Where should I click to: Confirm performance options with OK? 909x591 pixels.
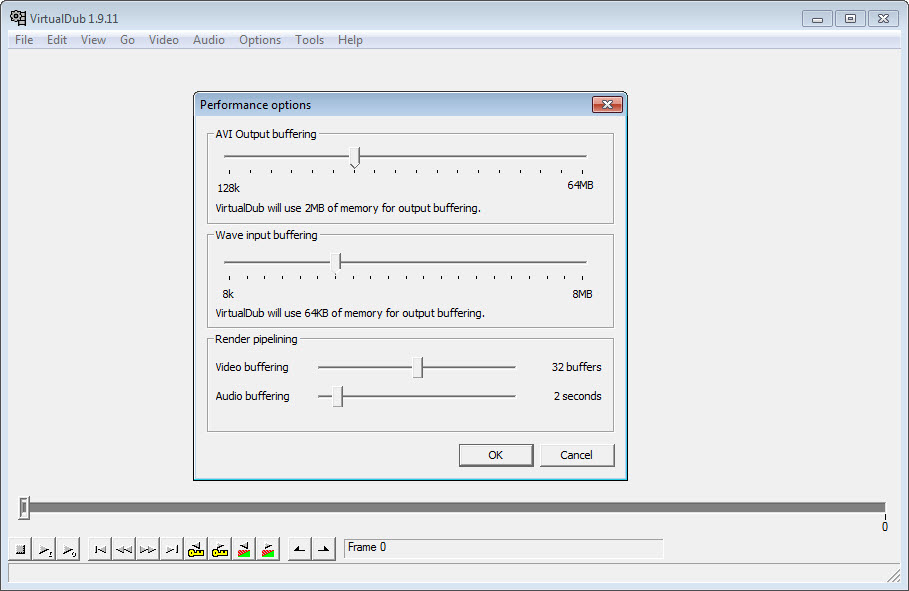click(x=496, y=455)
